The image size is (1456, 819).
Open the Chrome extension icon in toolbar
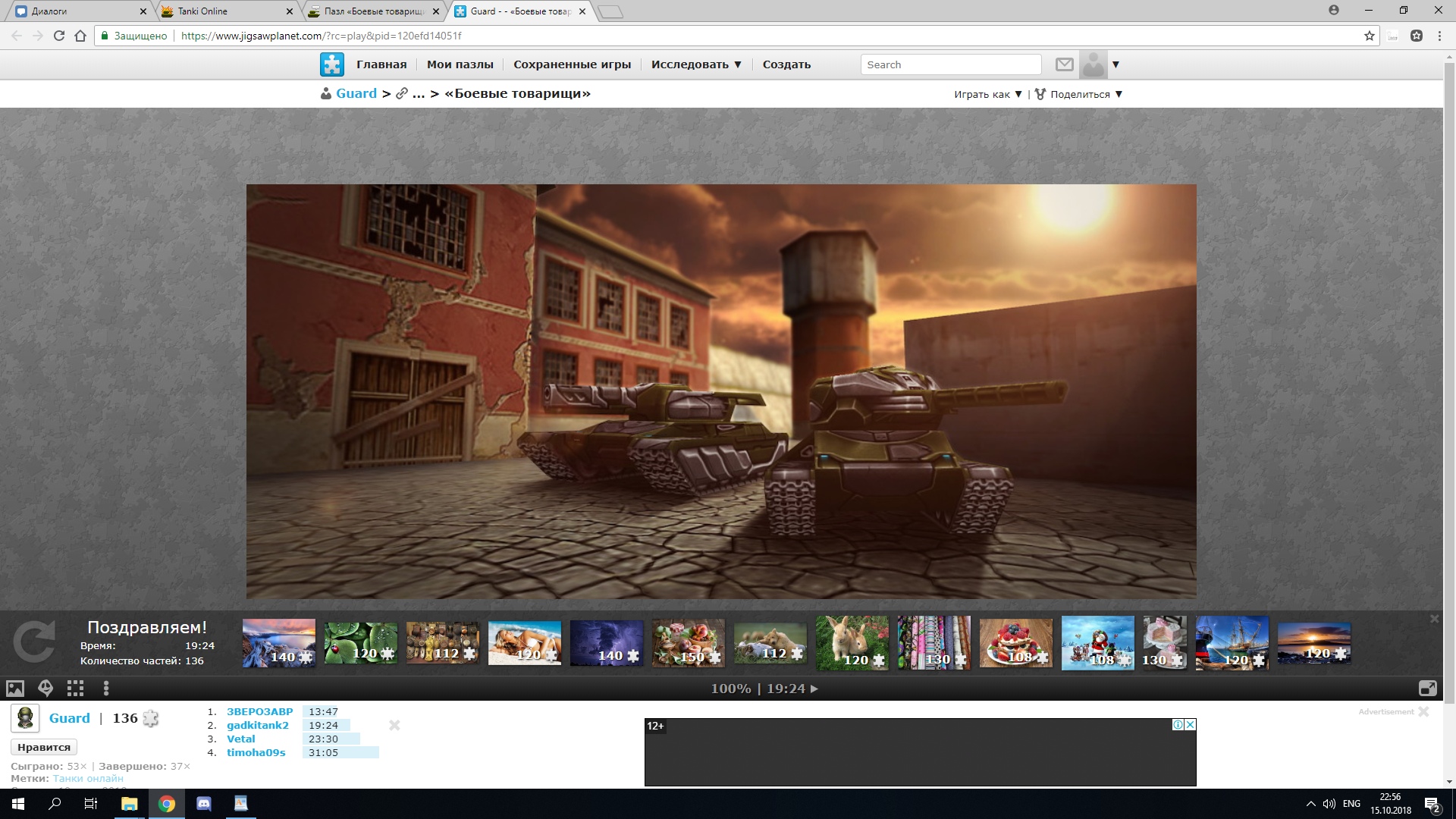click(1417, 36)
